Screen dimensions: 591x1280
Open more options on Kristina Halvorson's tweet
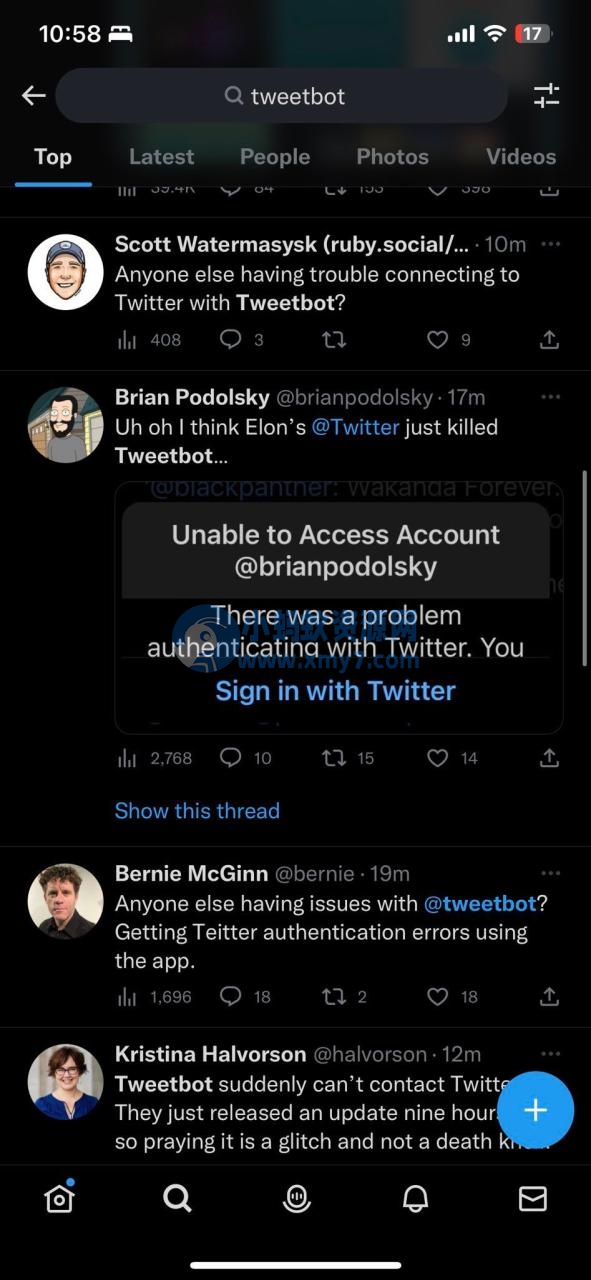tap(550, 1054)
